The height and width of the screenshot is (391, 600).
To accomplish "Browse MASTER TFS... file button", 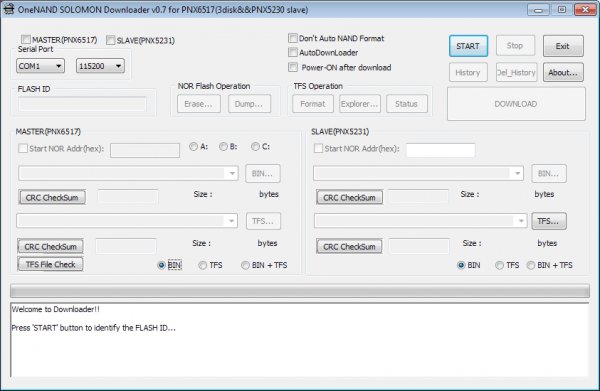I will pyautogui.click(x=263, y=221).
